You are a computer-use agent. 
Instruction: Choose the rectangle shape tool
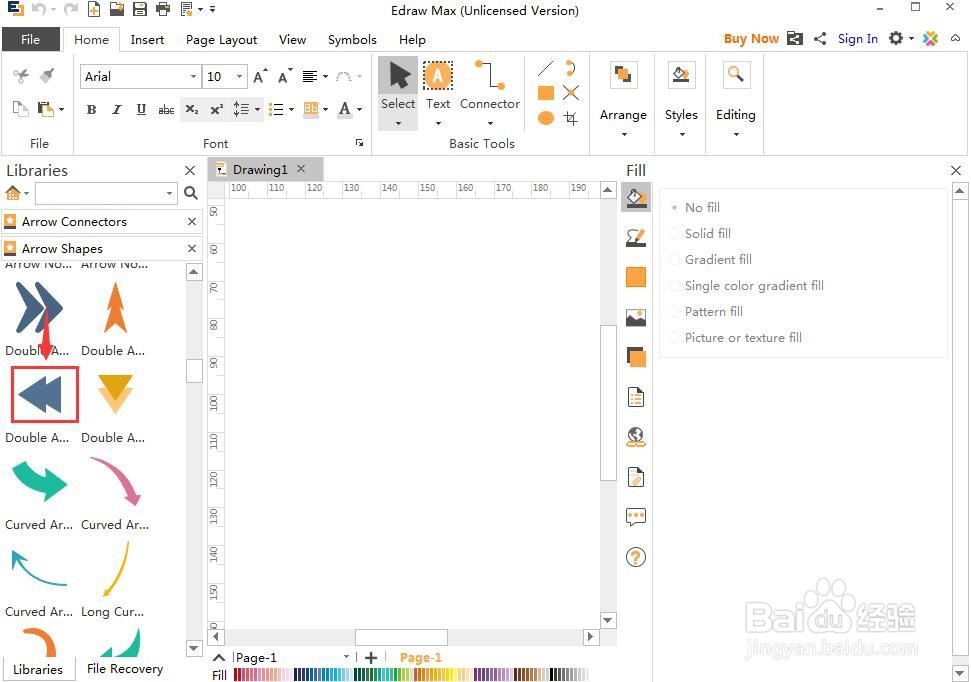pyautogui.click(x=546, y=93)
